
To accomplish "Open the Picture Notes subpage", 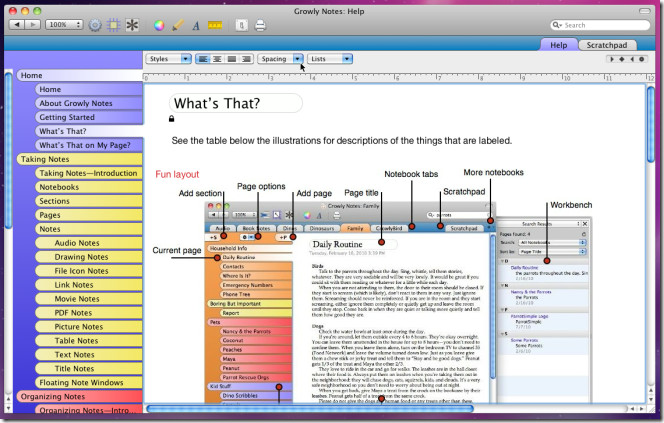I will point(89,327).
